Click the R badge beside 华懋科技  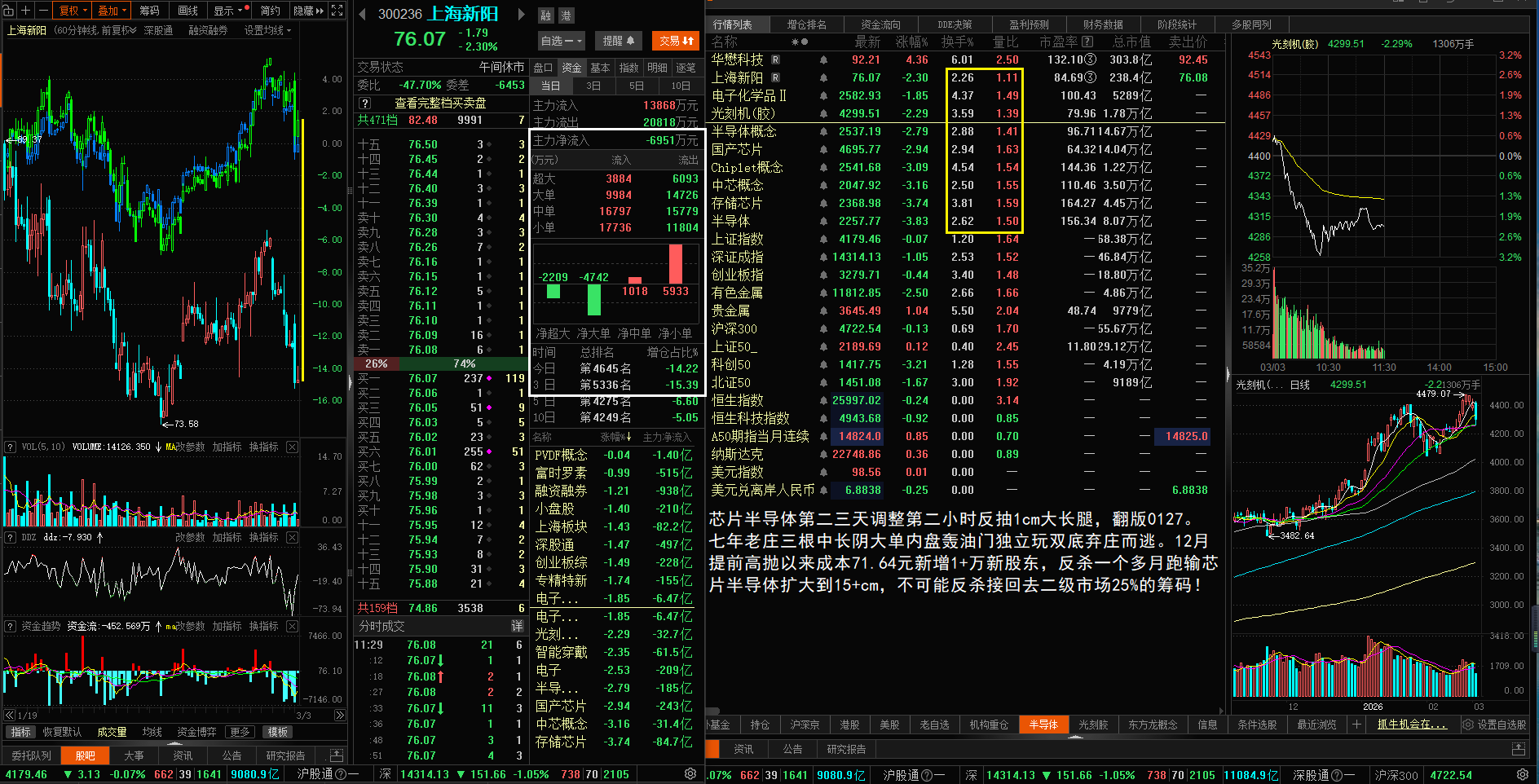pos(775,59)
